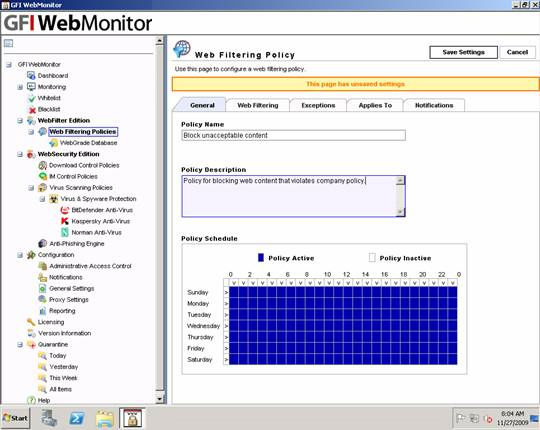Open Server Manager in the taskbar
Screen dimensions: 540x430
coord(49,418)
